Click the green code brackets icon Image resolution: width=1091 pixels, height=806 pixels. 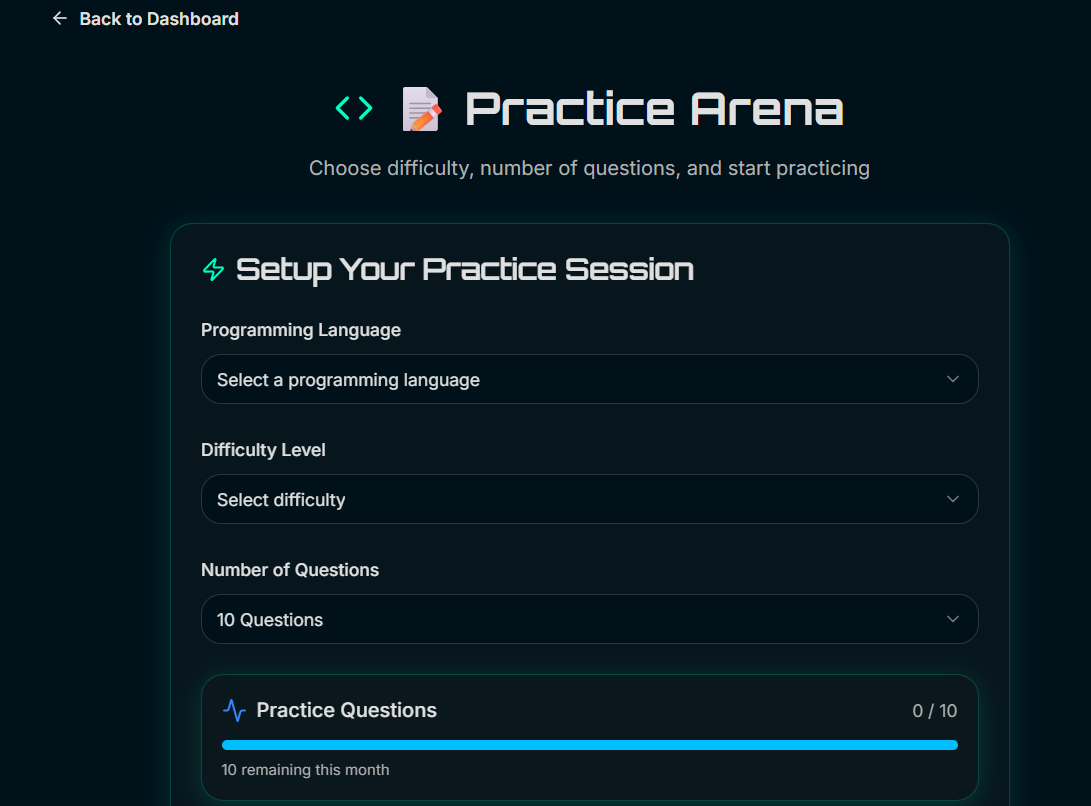point(354,108)
